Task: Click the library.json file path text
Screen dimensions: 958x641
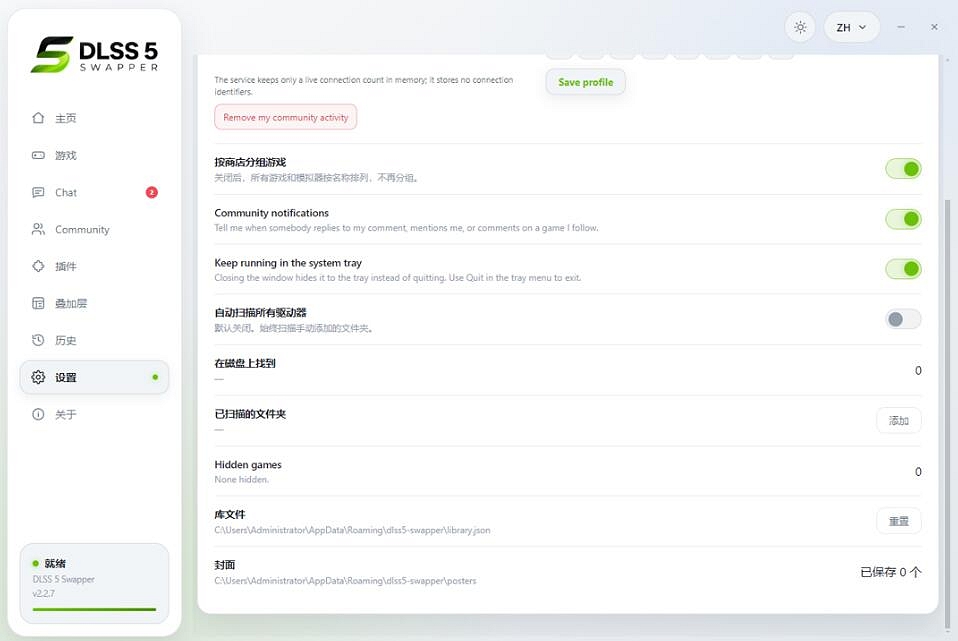Action: coord(352,530)
